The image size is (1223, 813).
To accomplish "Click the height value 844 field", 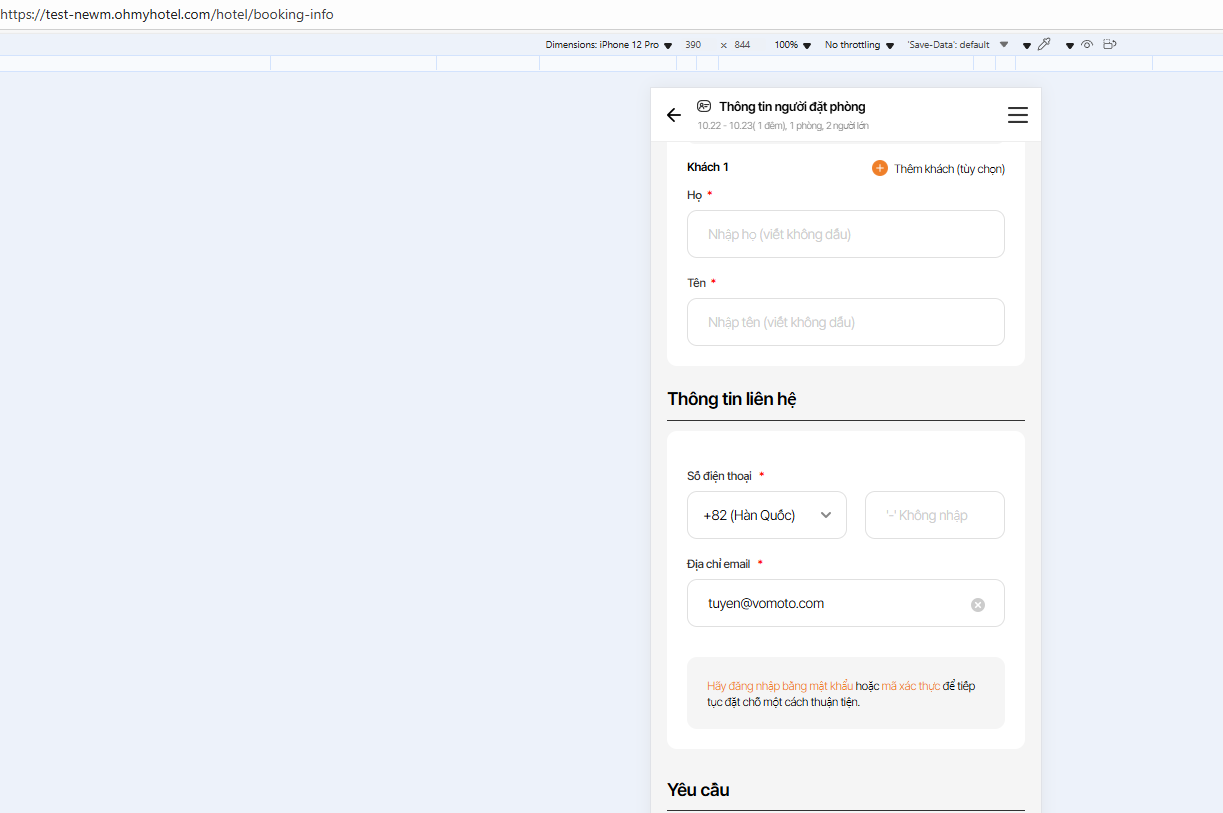I will point(742,45).
